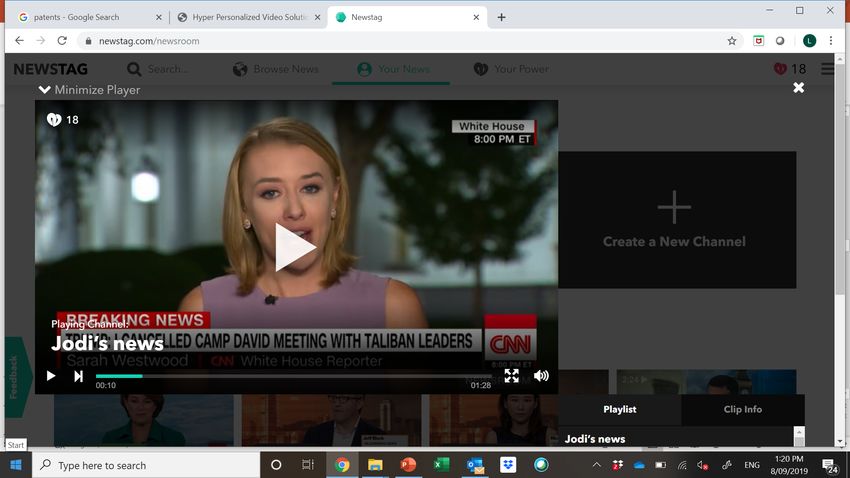850x478 pixels.
Task: Close the Newstag browser tab
Action: coord(476,17)
